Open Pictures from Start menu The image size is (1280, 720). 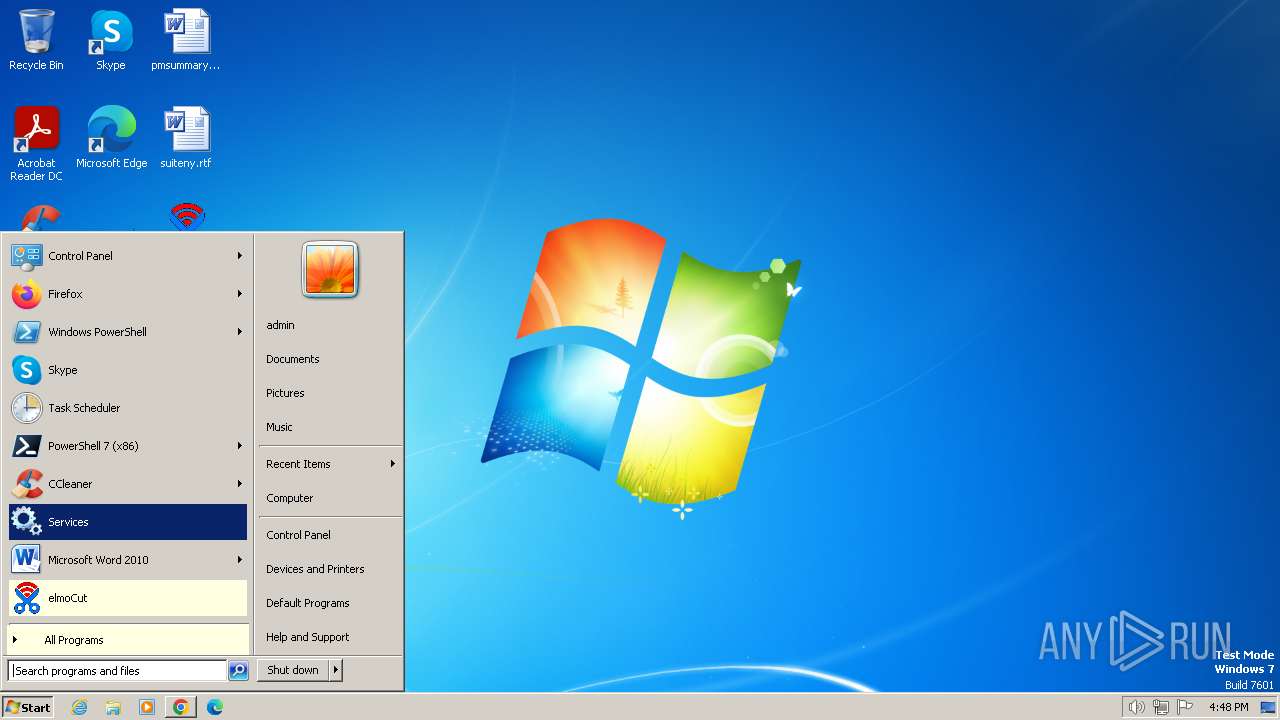(x=285, y=393)
